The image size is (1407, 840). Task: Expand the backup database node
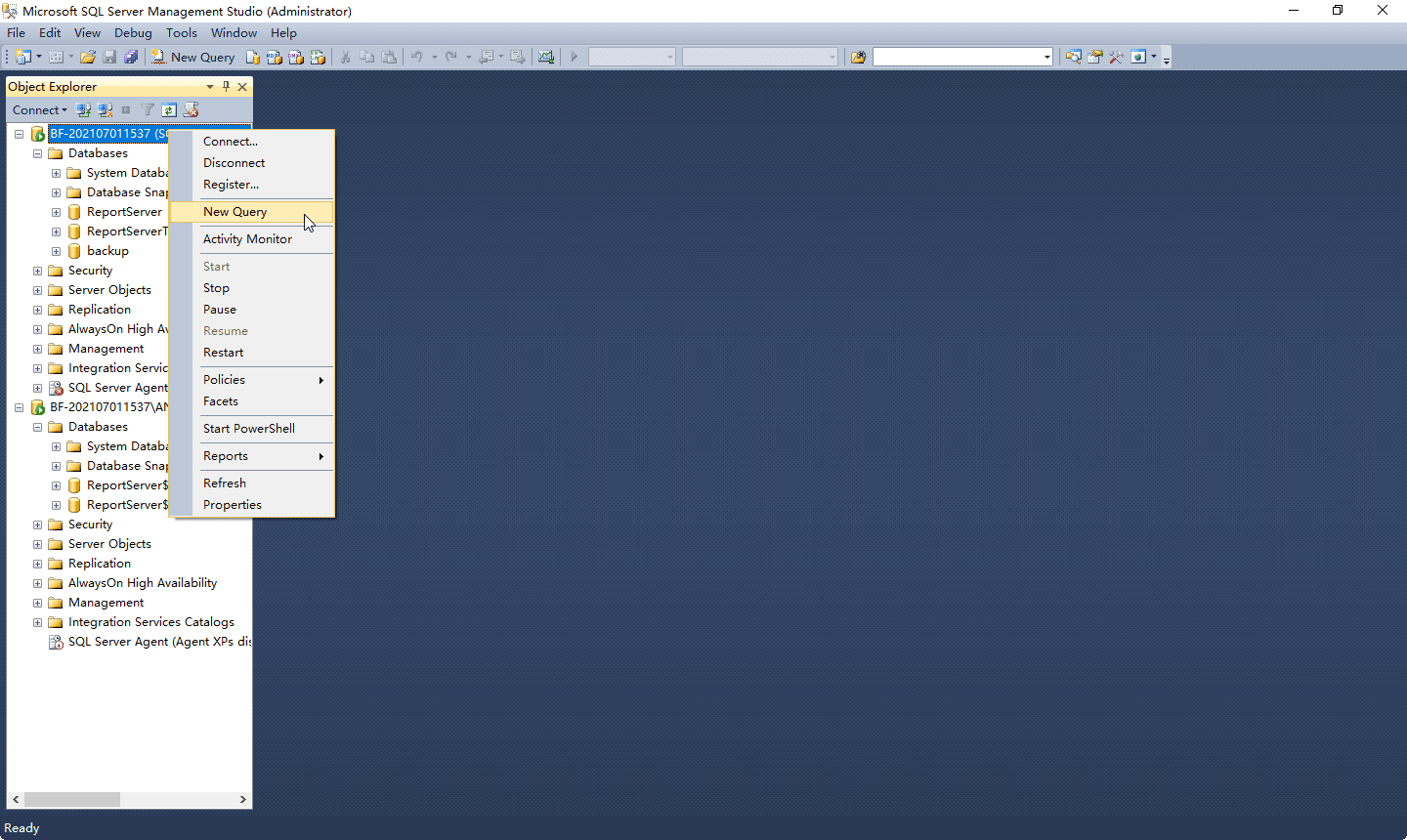click(56, 251)
